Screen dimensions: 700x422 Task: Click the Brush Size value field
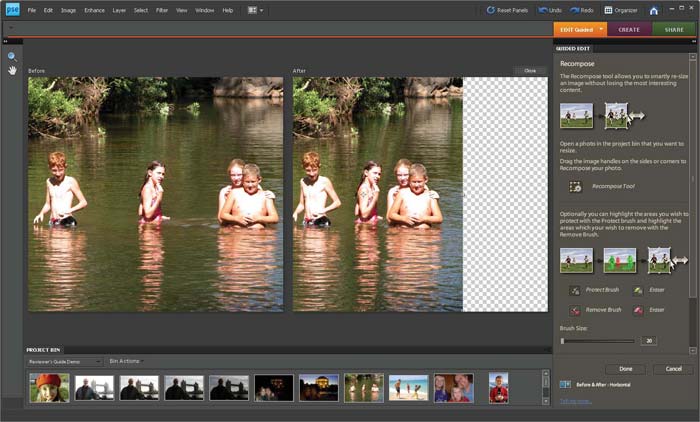pos(649,341)
